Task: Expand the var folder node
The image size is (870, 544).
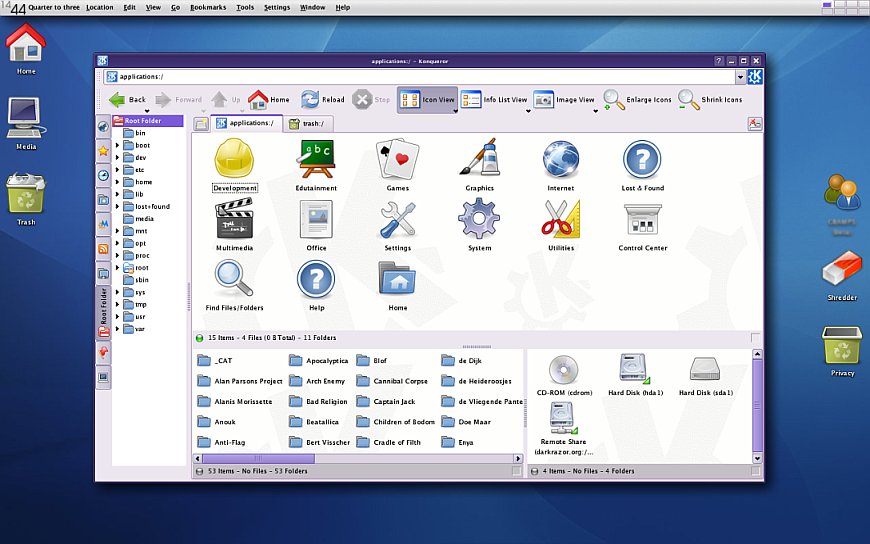Action: [117, 329]
